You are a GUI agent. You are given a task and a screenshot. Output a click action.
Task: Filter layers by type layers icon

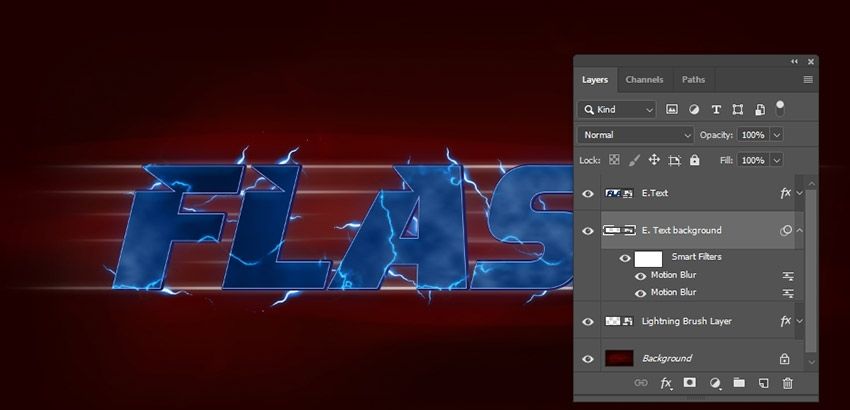tap(716, 110)
